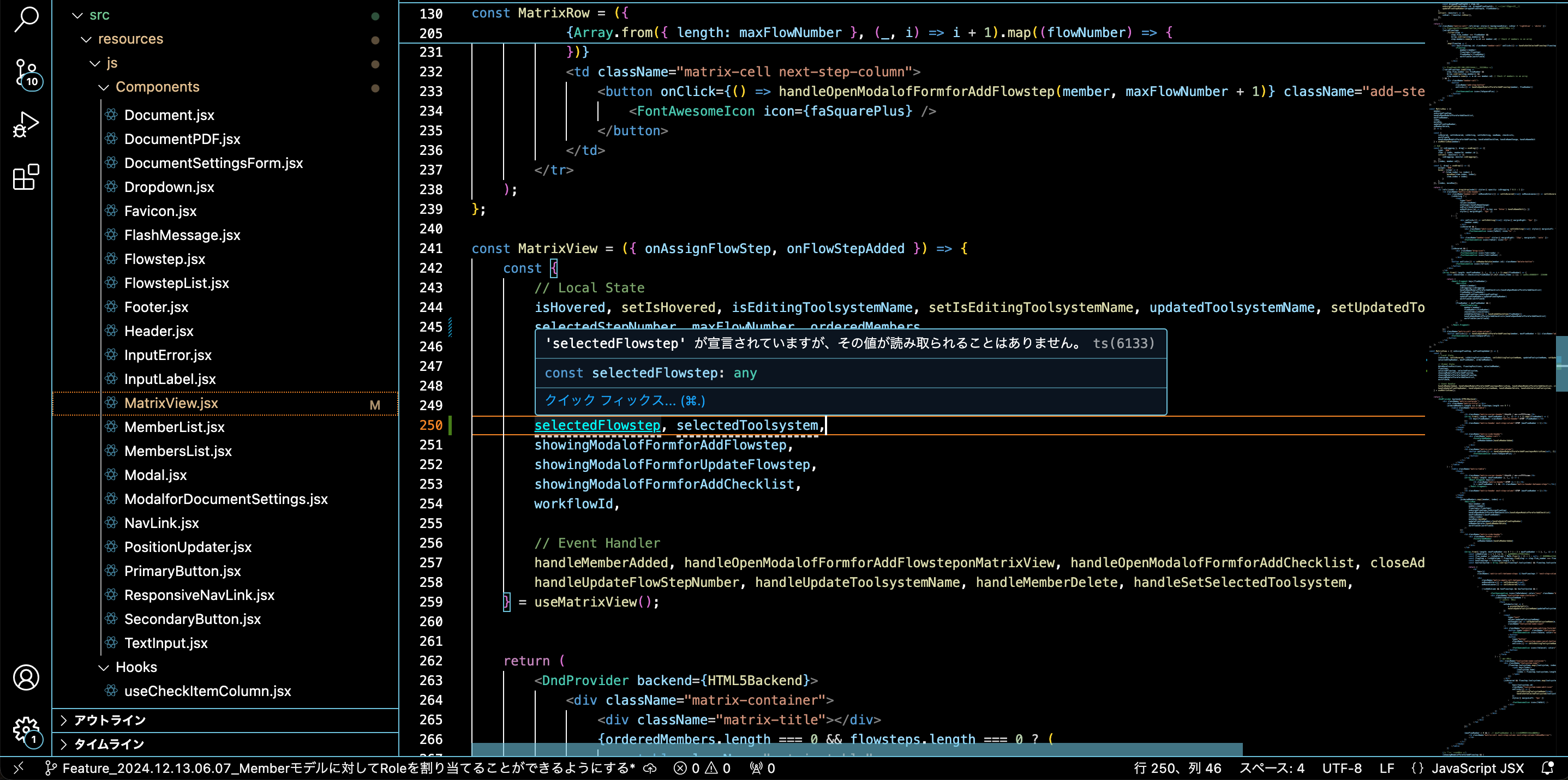This screenshot has height=780, width=1568.
Task: Open the Search view in activity bar
Action: [x=26, y=20]
